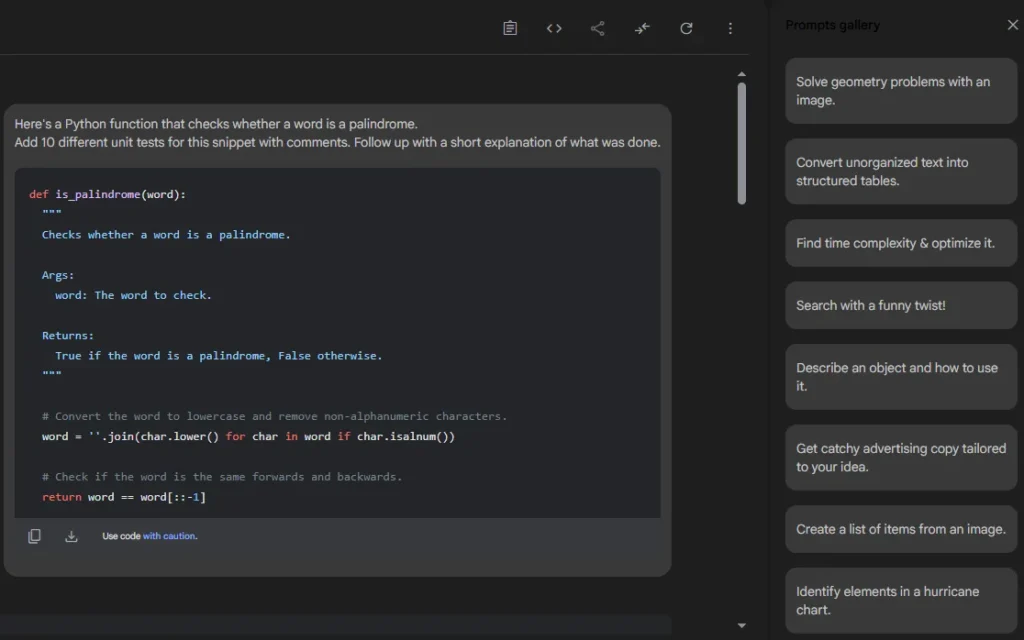
Task: Pick 'Get catchy advertising copy' prompt card
Action: pyautogui.click(x=901, y=458)
